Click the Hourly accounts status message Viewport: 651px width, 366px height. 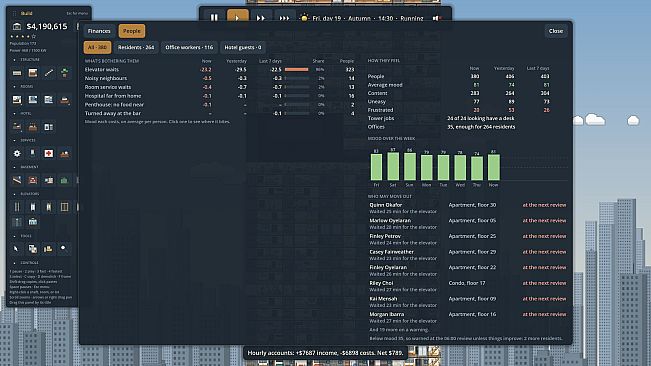click(325, 353)
